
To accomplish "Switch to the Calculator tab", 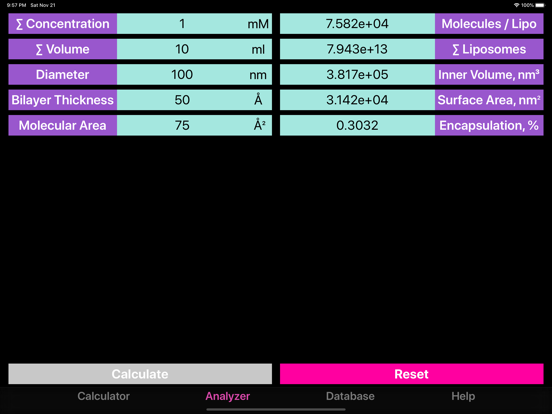I will point(104,396).
